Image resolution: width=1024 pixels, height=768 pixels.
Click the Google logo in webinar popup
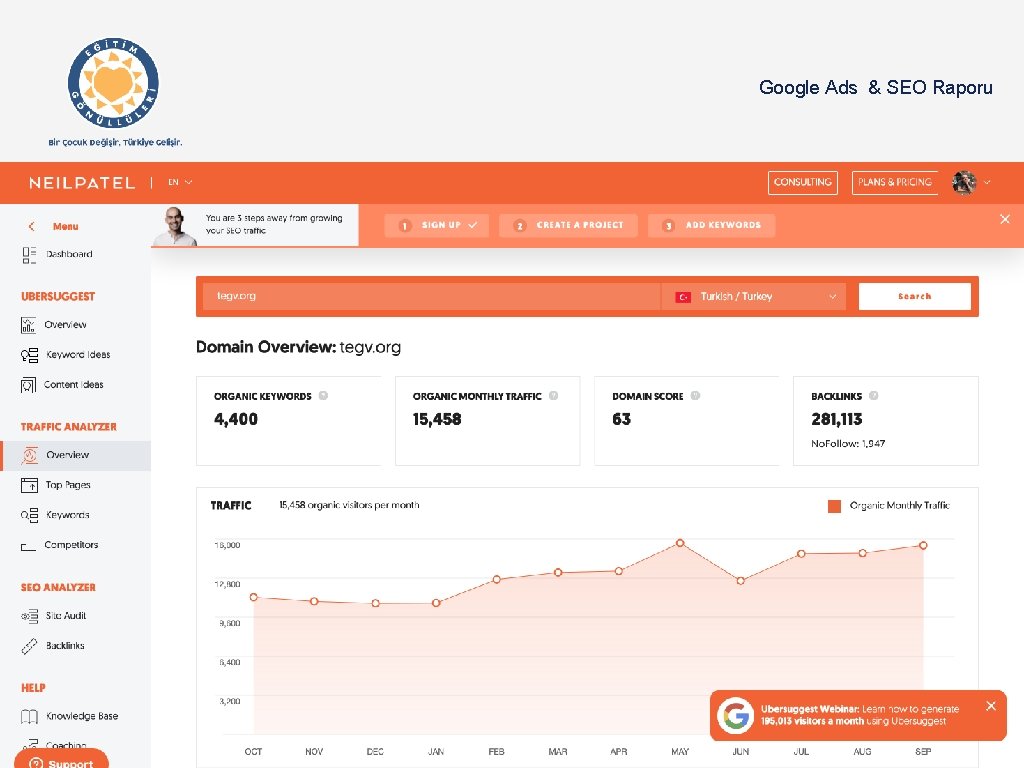(735, 715)
